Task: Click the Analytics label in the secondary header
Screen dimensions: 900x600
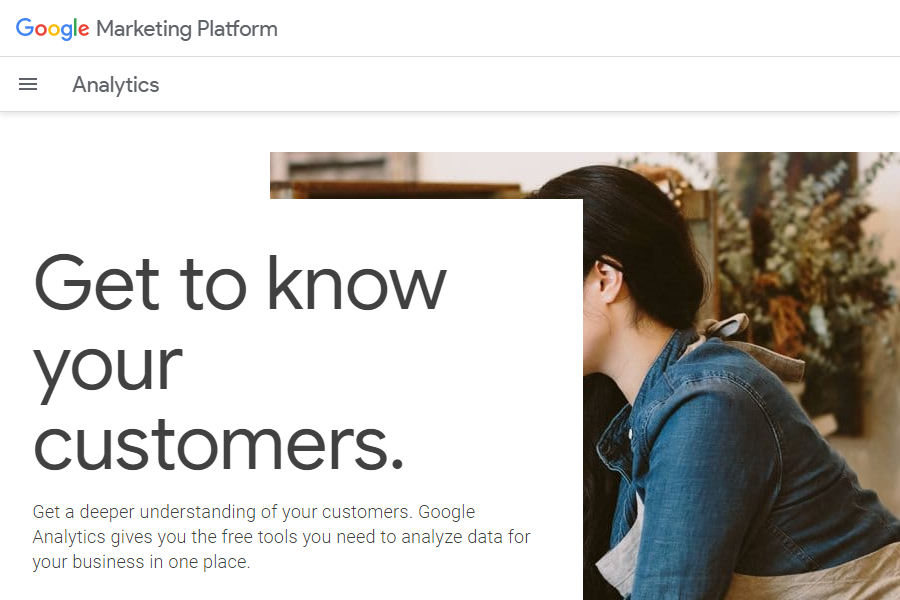Action: (x=115, y=84)
